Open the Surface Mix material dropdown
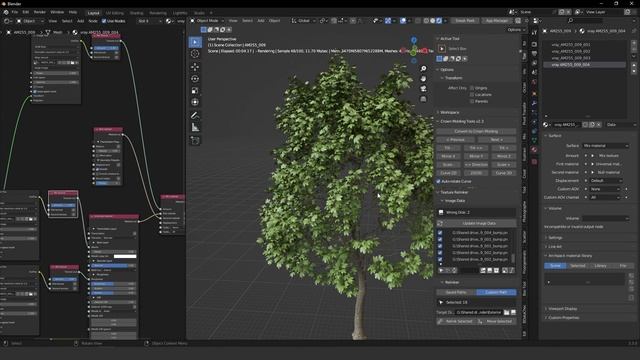The height and width of the screenshot is (360, 640). click(x=605, y=146)
